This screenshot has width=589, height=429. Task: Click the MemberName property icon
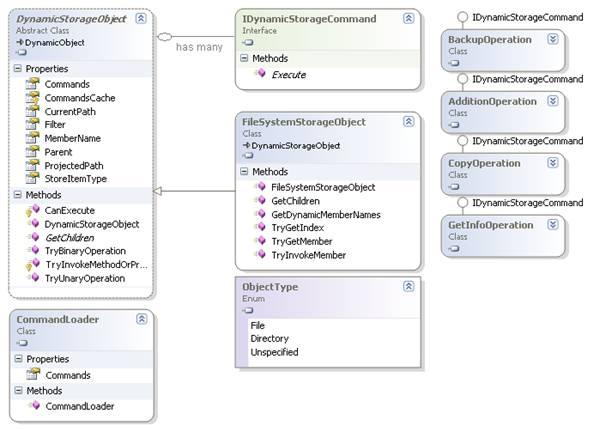32,137
